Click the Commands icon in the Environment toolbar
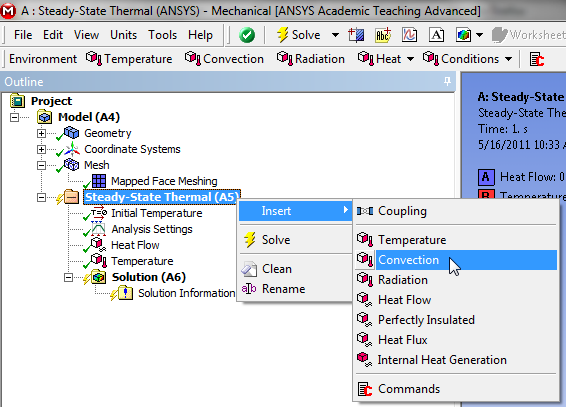566x407 pixels. coord(537,59)
